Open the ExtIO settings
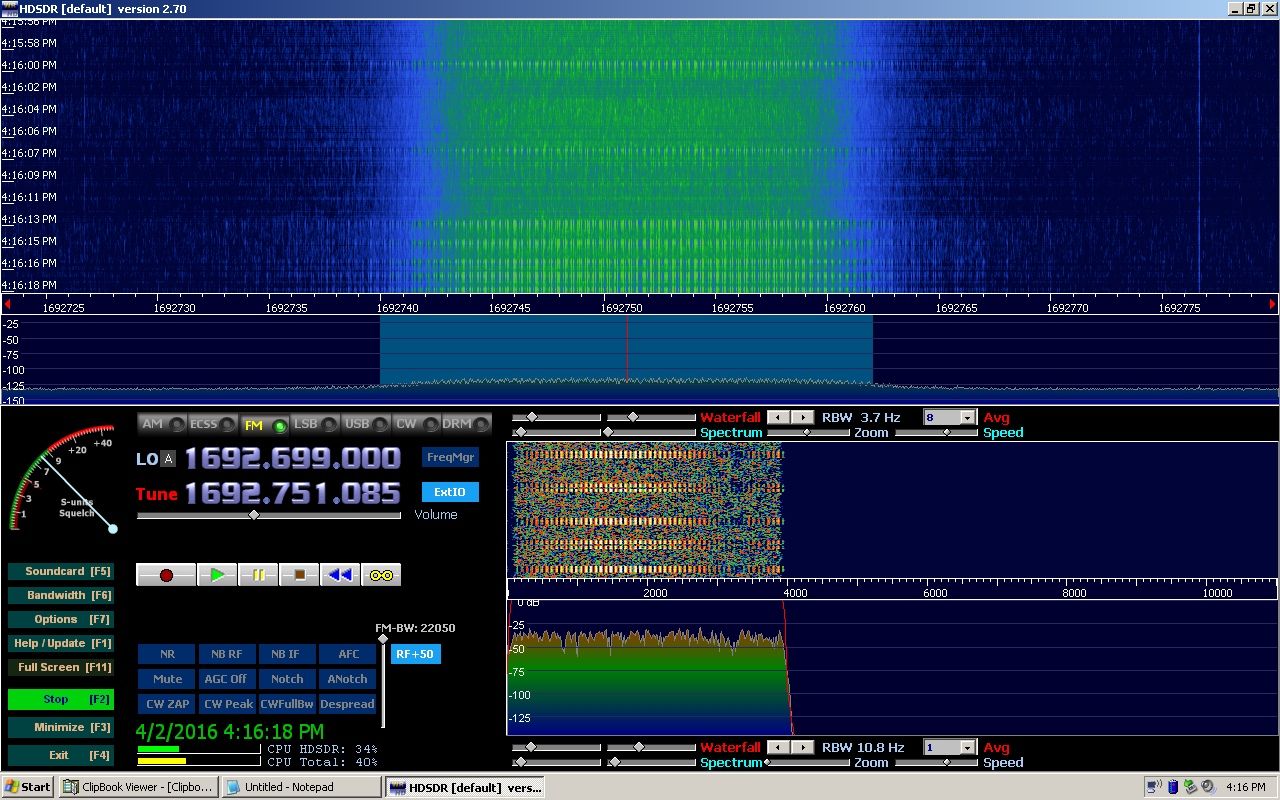The image size is (1280, 800). pyautogui.click(x=450, y=492)
